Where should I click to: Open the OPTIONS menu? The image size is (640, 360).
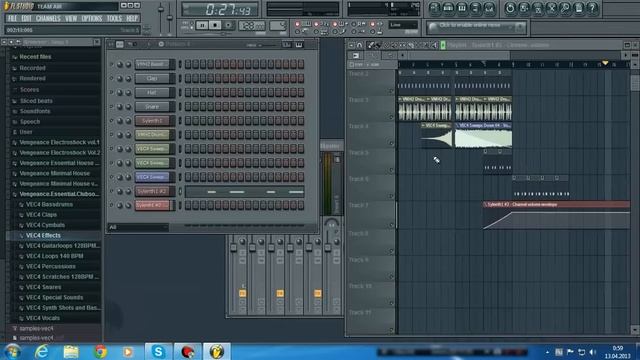click(92, 18)
